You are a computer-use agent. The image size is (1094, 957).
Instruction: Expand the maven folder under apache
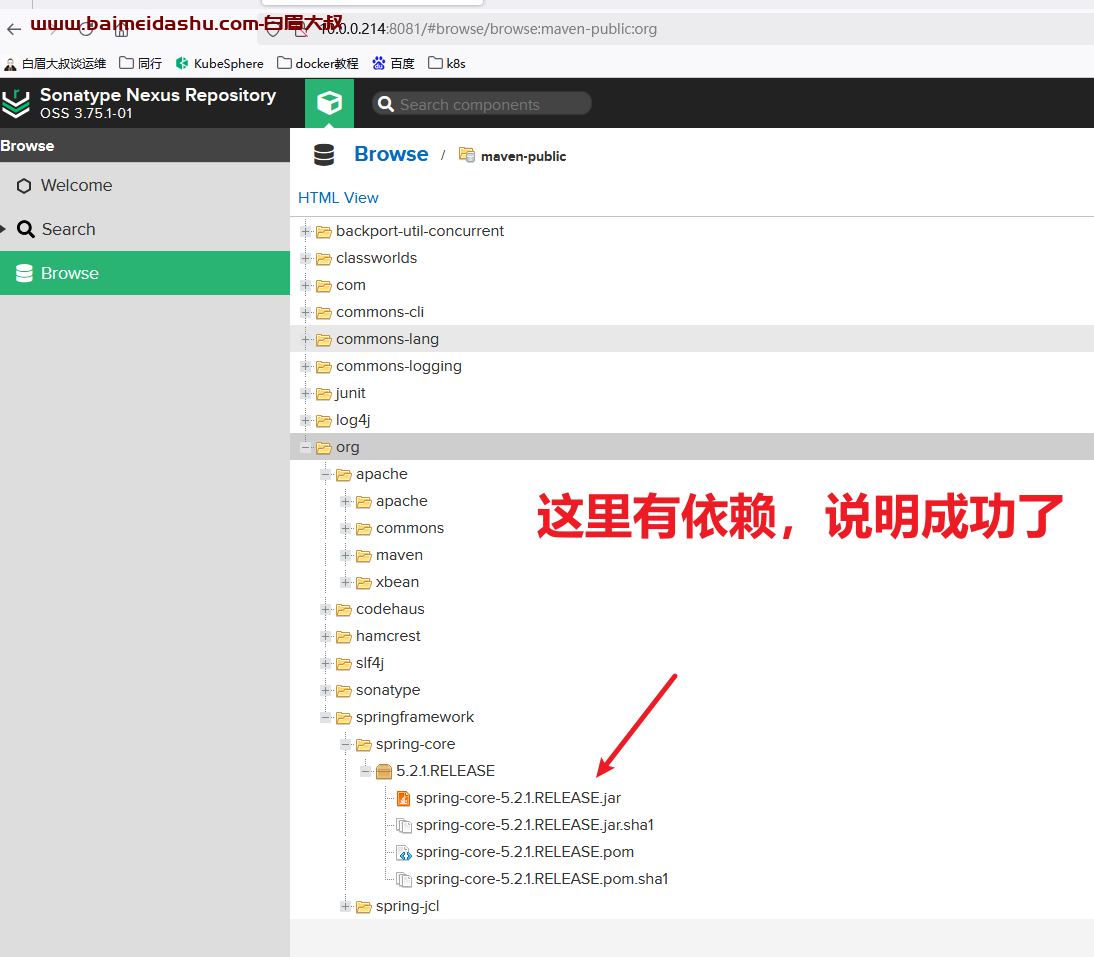click(x=345, y=555)
